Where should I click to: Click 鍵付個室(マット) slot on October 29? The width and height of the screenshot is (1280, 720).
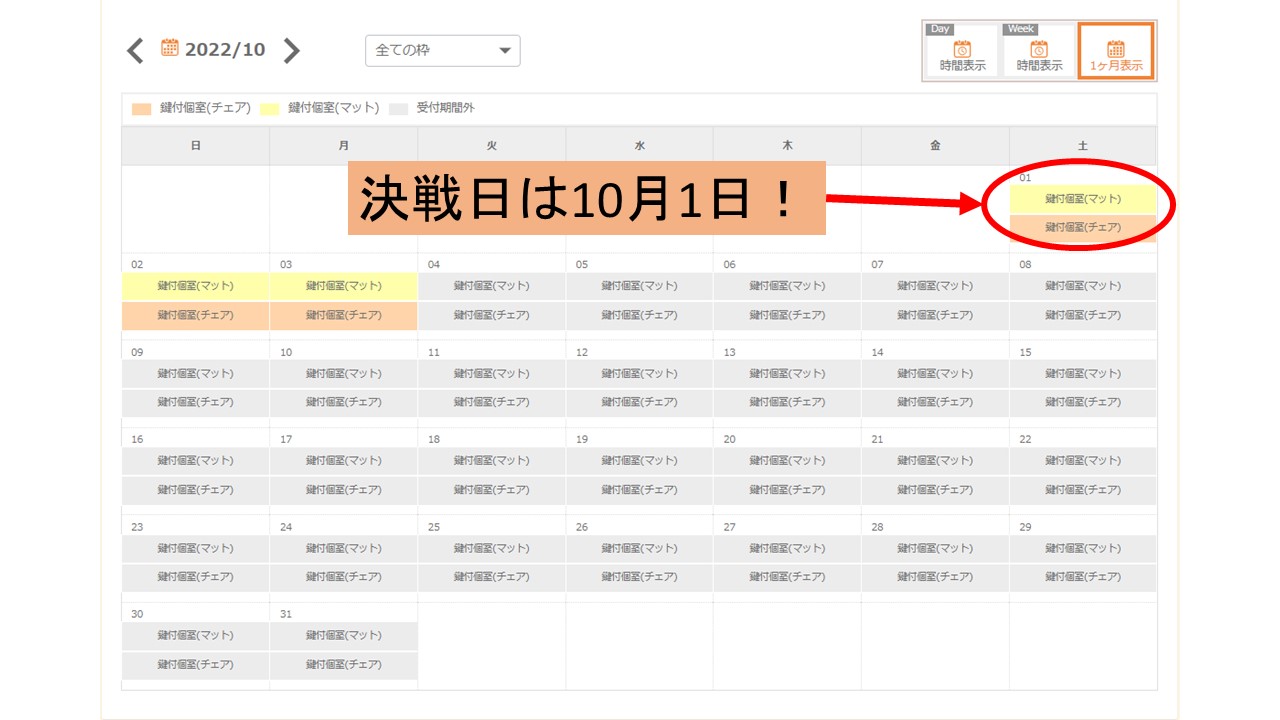[x=1083, y=549]
